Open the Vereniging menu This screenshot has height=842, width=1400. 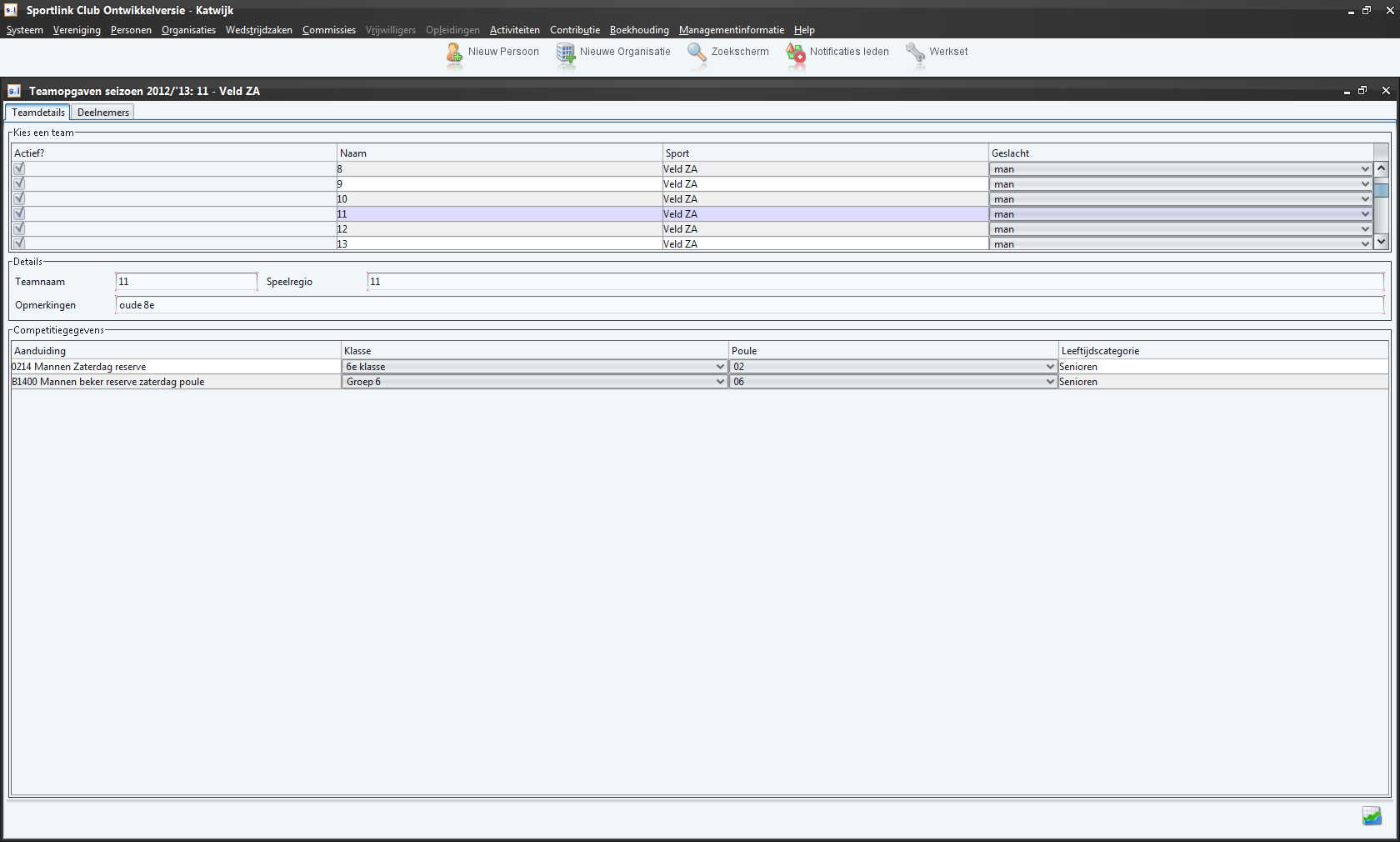(x=77, y=30)
